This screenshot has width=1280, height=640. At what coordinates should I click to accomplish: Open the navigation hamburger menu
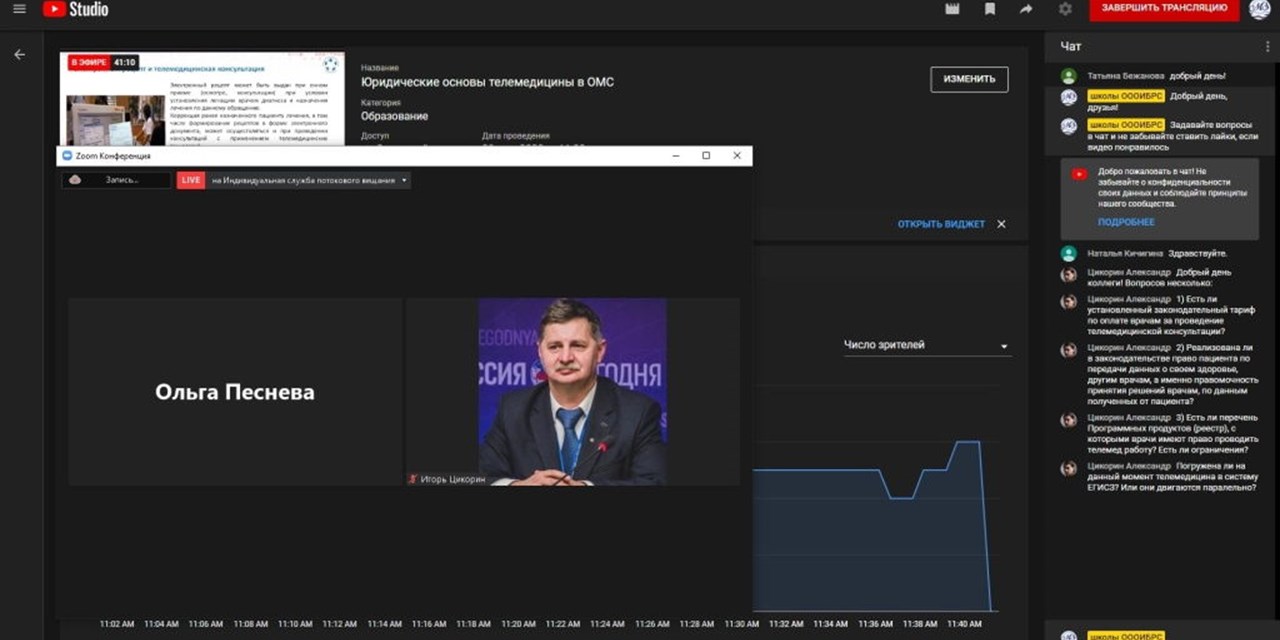coord(18,9)
